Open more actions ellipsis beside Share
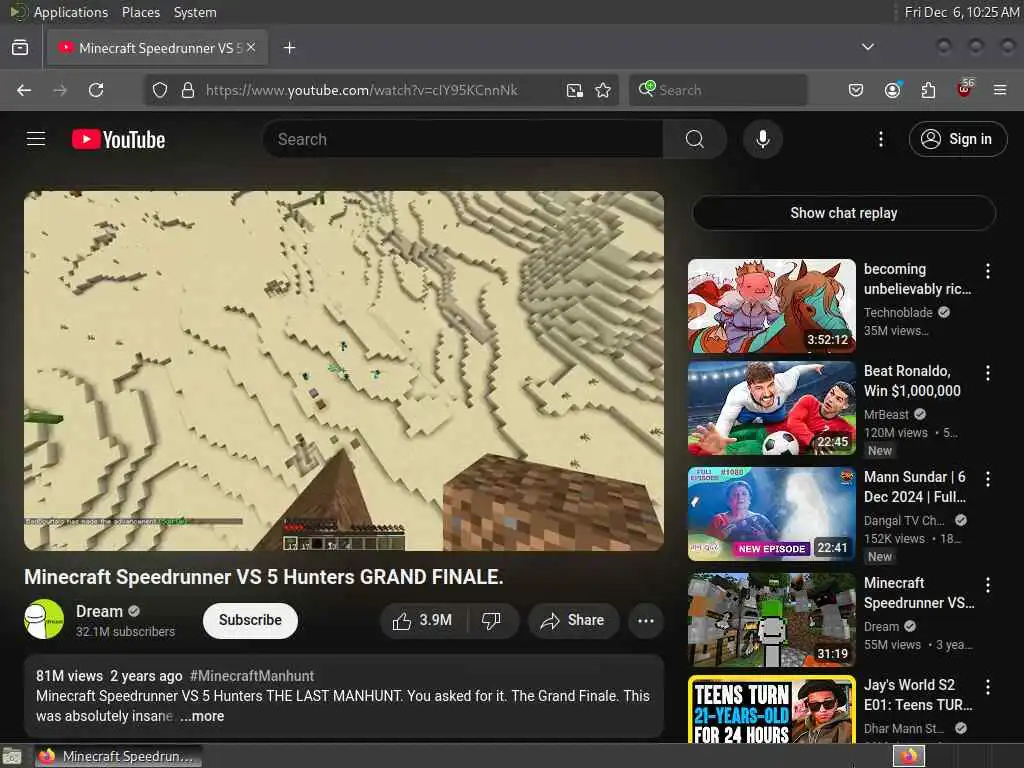1024x768 pixels. 646,620
